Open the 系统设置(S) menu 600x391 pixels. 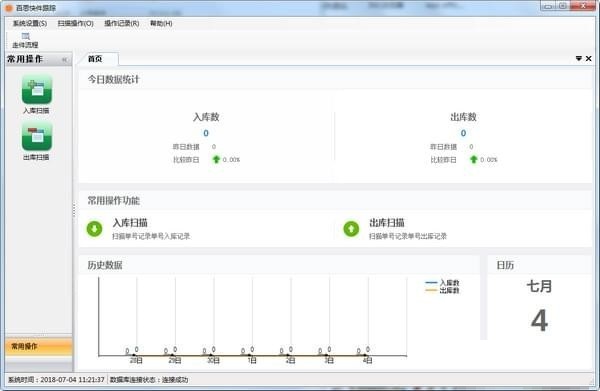[30, 23]
